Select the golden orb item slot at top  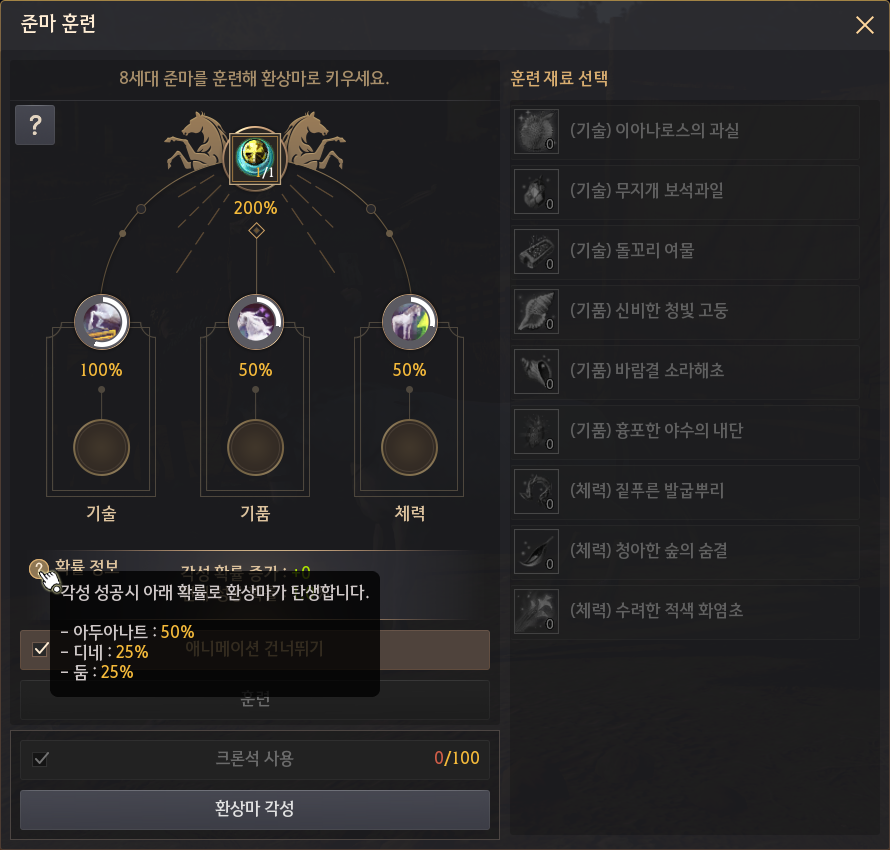(255, 158)
